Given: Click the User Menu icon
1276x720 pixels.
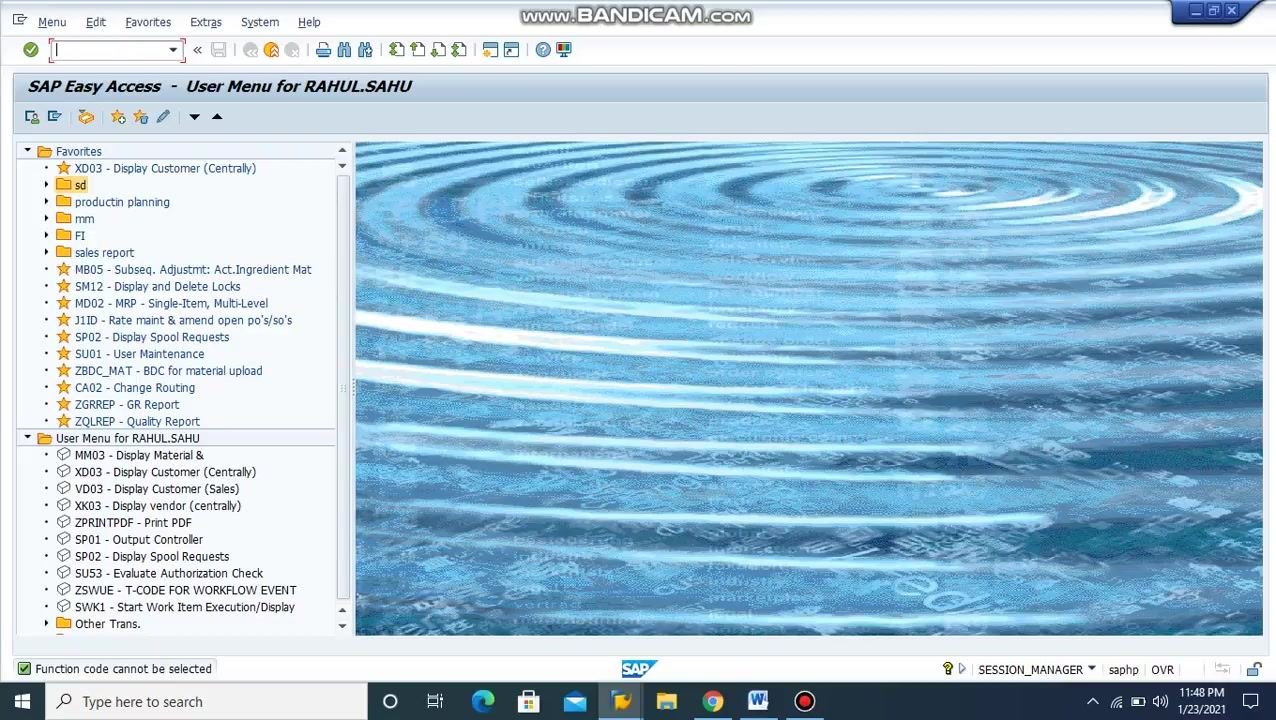Looking at the screenshot, I should click(32, 117).
